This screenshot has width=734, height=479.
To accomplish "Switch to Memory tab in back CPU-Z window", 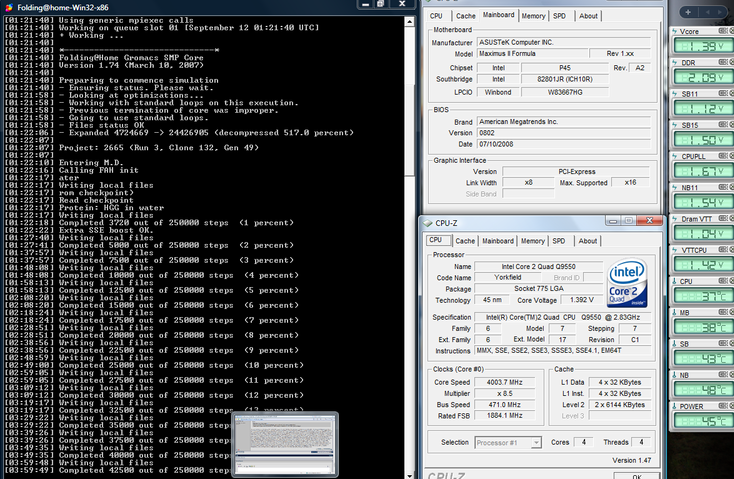I will [x=533, y=16].
